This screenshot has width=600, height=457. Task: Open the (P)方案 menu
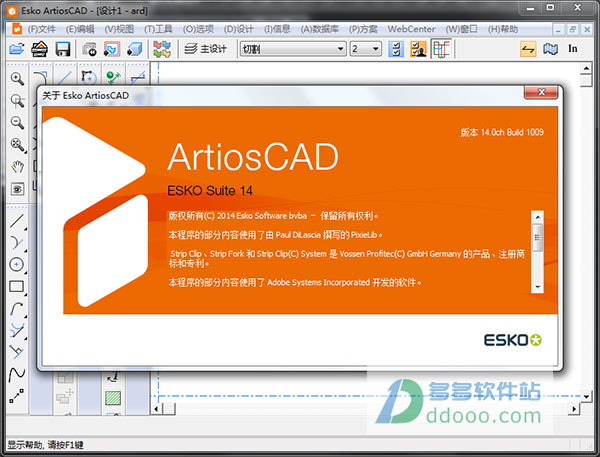click(363, 29)
